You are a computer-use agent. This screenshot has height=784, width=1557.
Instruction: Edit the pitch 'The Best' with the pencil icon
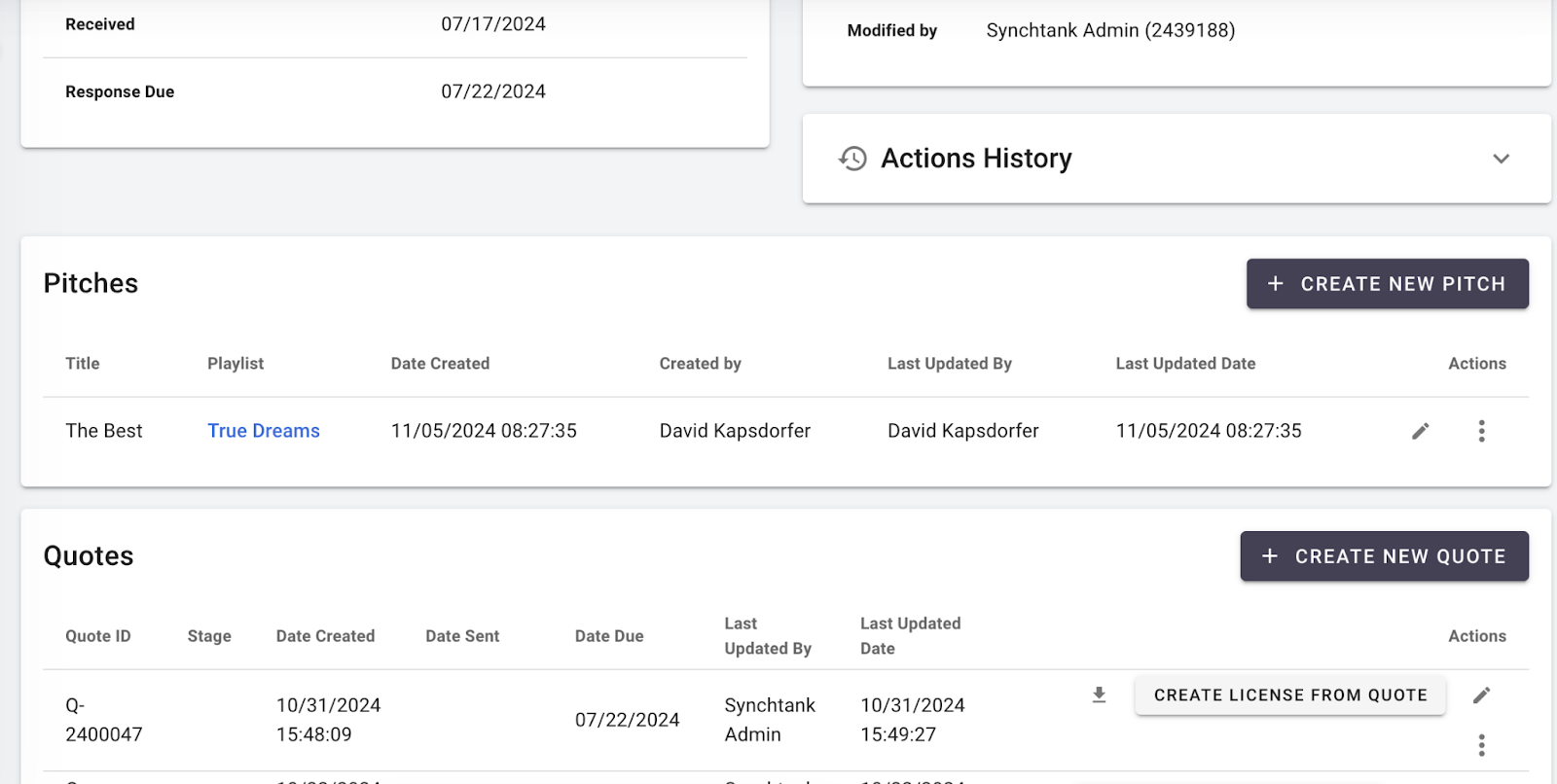1420,431
